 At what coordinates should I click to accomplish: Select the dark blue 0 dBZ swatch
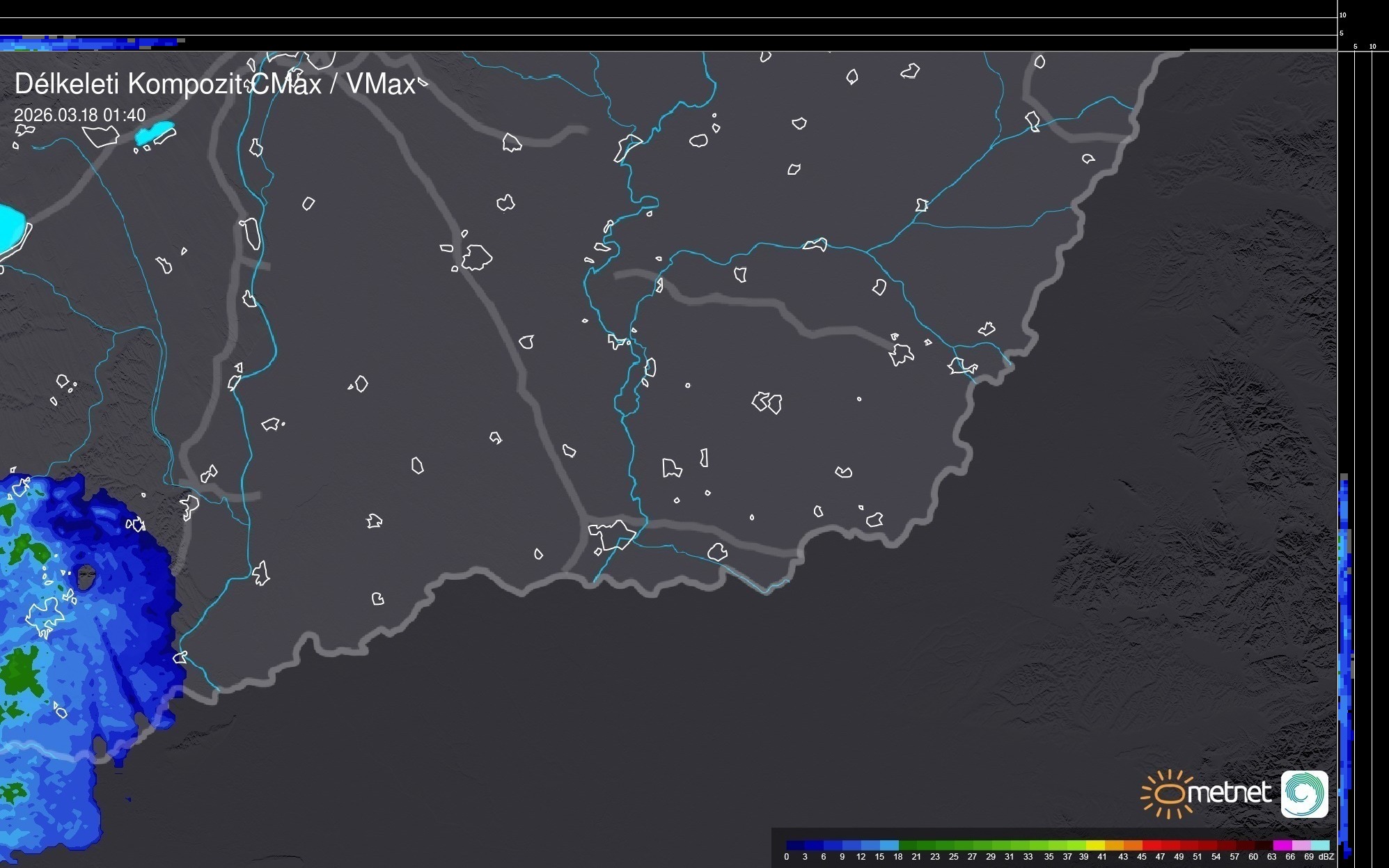coord(795,846)
